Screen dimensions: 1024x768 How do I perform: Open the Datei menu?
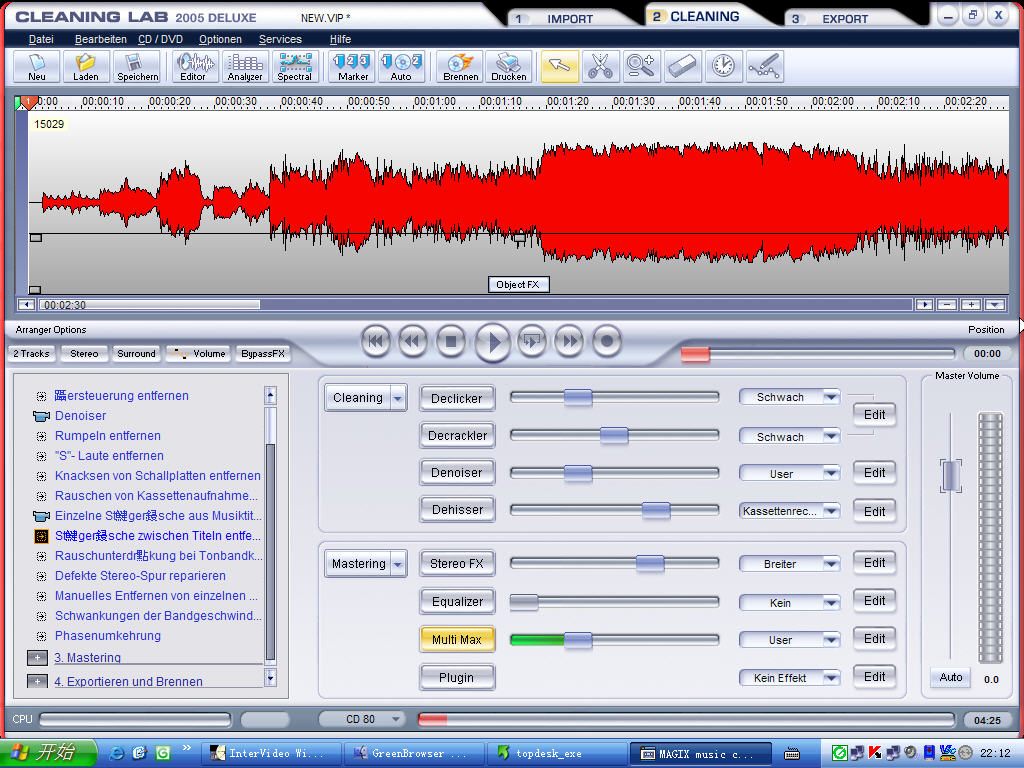41,39
